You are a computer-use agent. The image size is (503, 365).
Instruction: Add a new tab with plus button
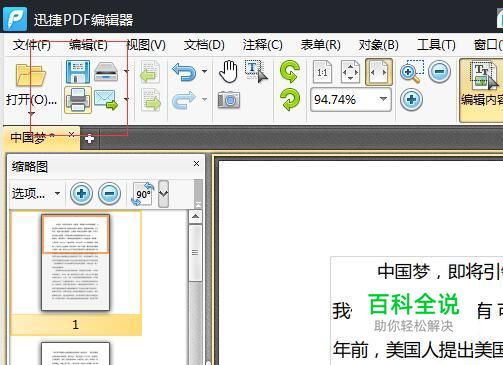[x=89, y=139]
